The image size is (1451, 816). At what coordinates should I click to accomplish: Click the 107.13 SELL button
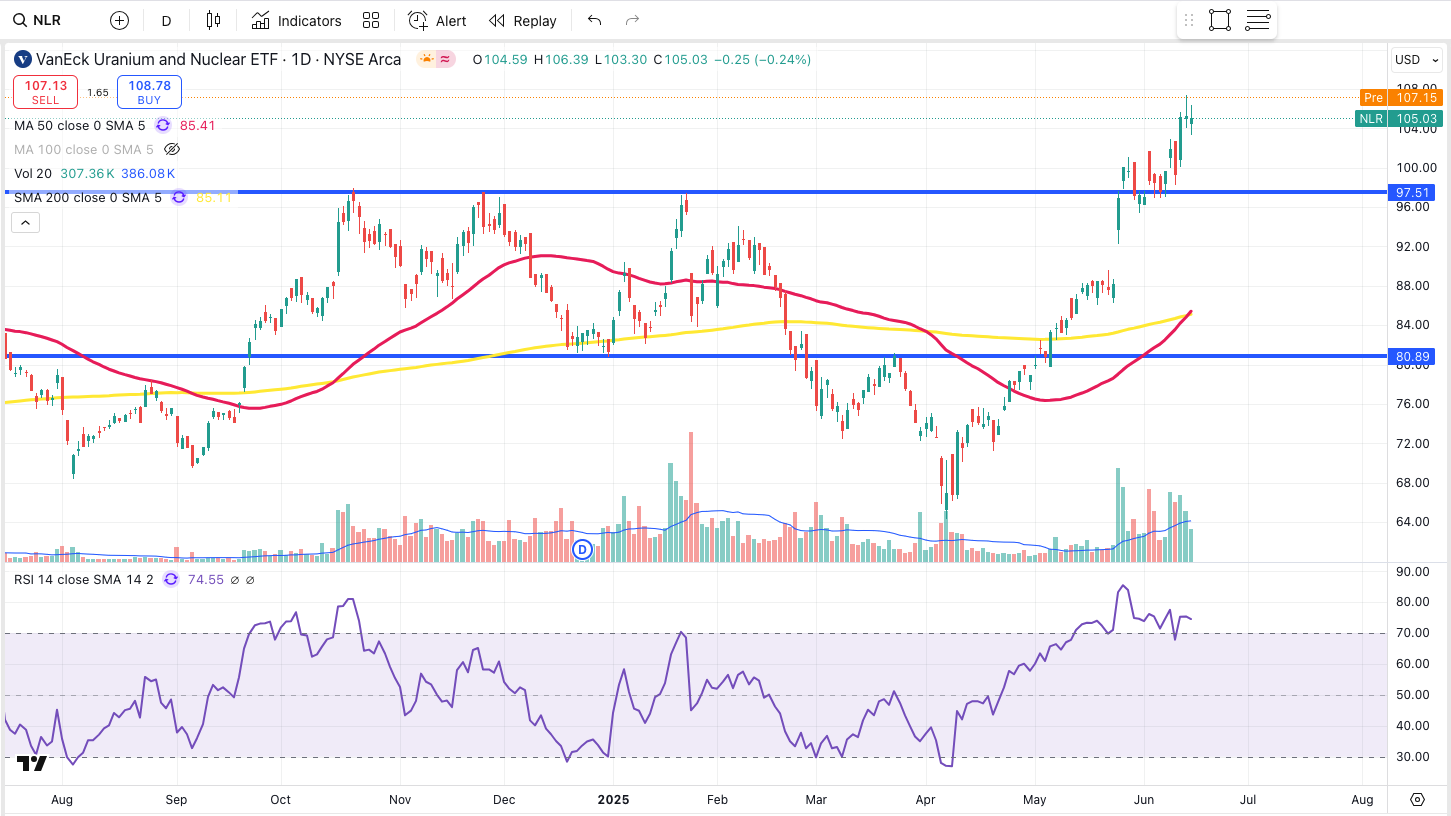45,92
